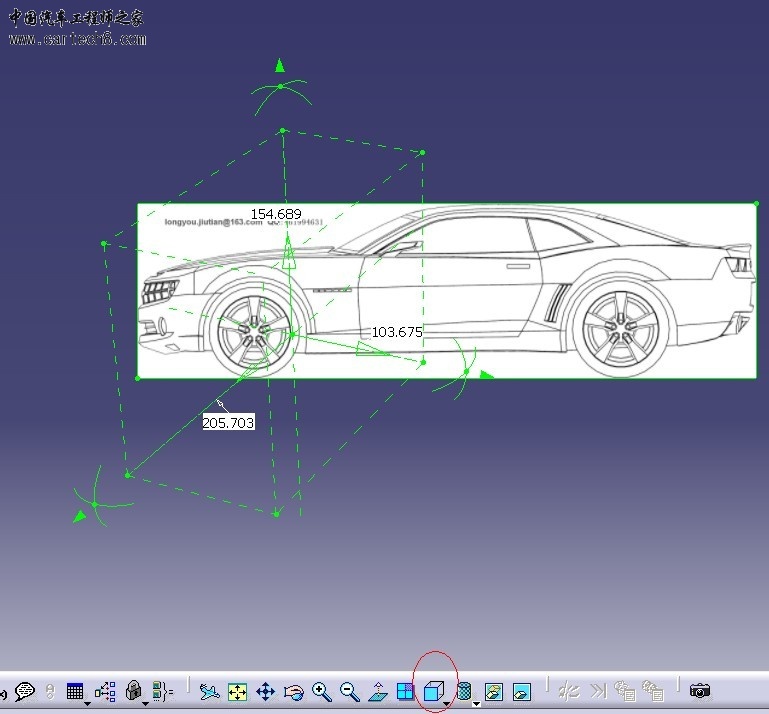The width and height of the screenshot is (769, 714).
Task: Click the Hide/Show icon
Action: click(493, 692)
